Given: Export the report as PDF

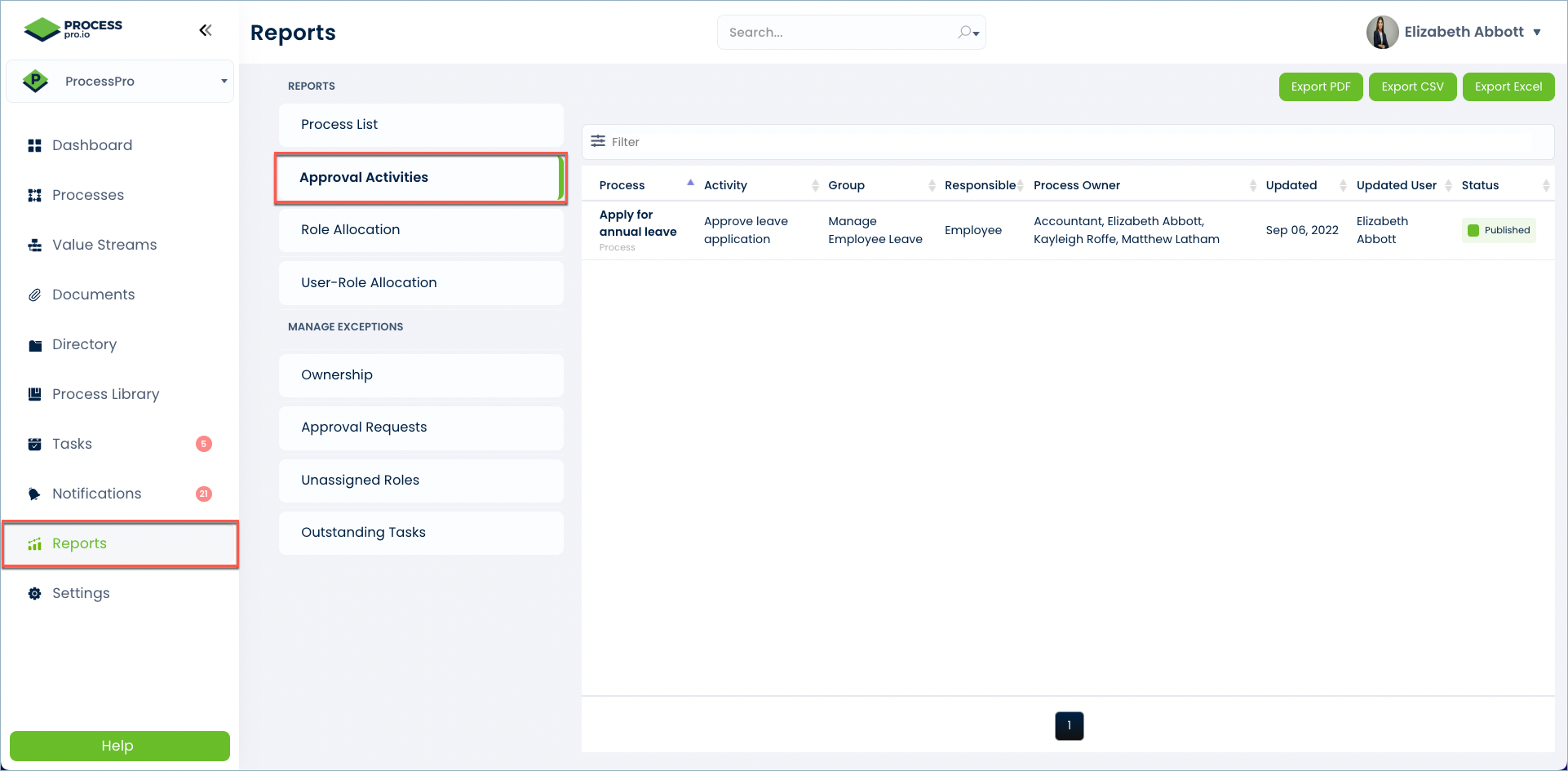Looking at the screenshot, I should (x=1321, y=86).
